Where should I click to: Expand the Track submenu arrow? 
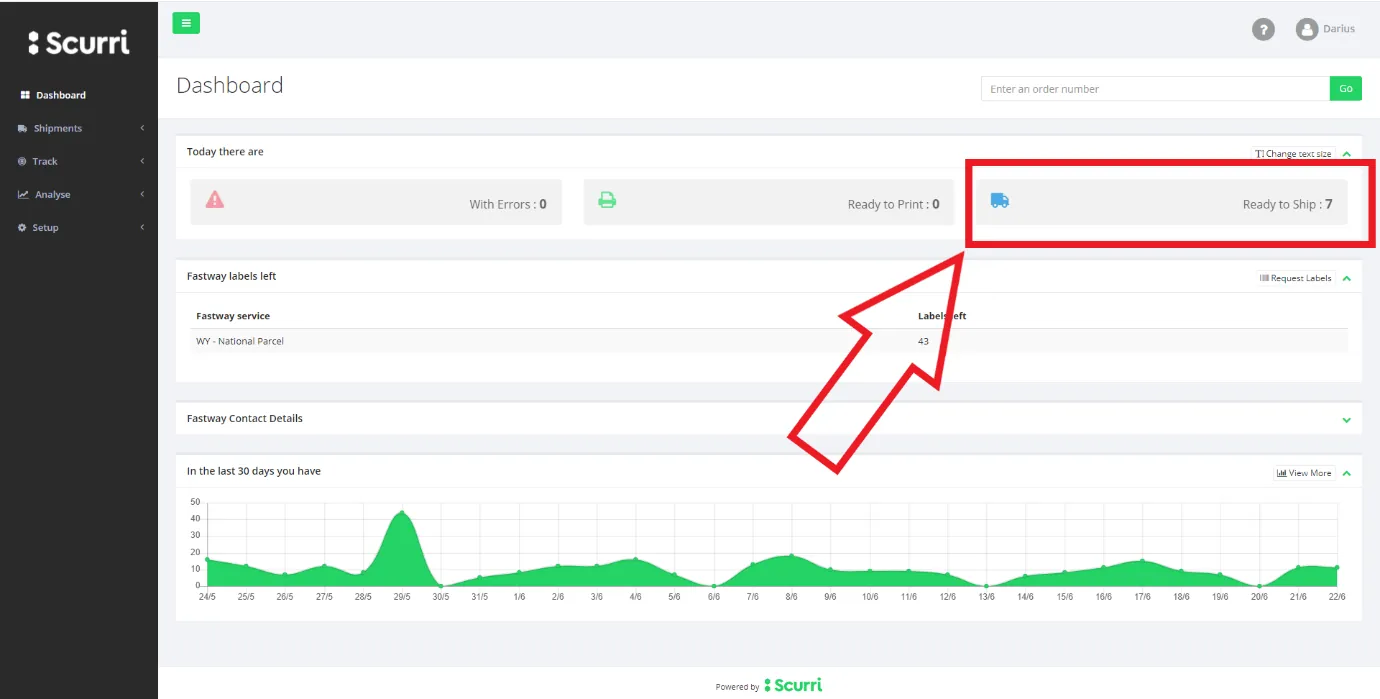143,161
